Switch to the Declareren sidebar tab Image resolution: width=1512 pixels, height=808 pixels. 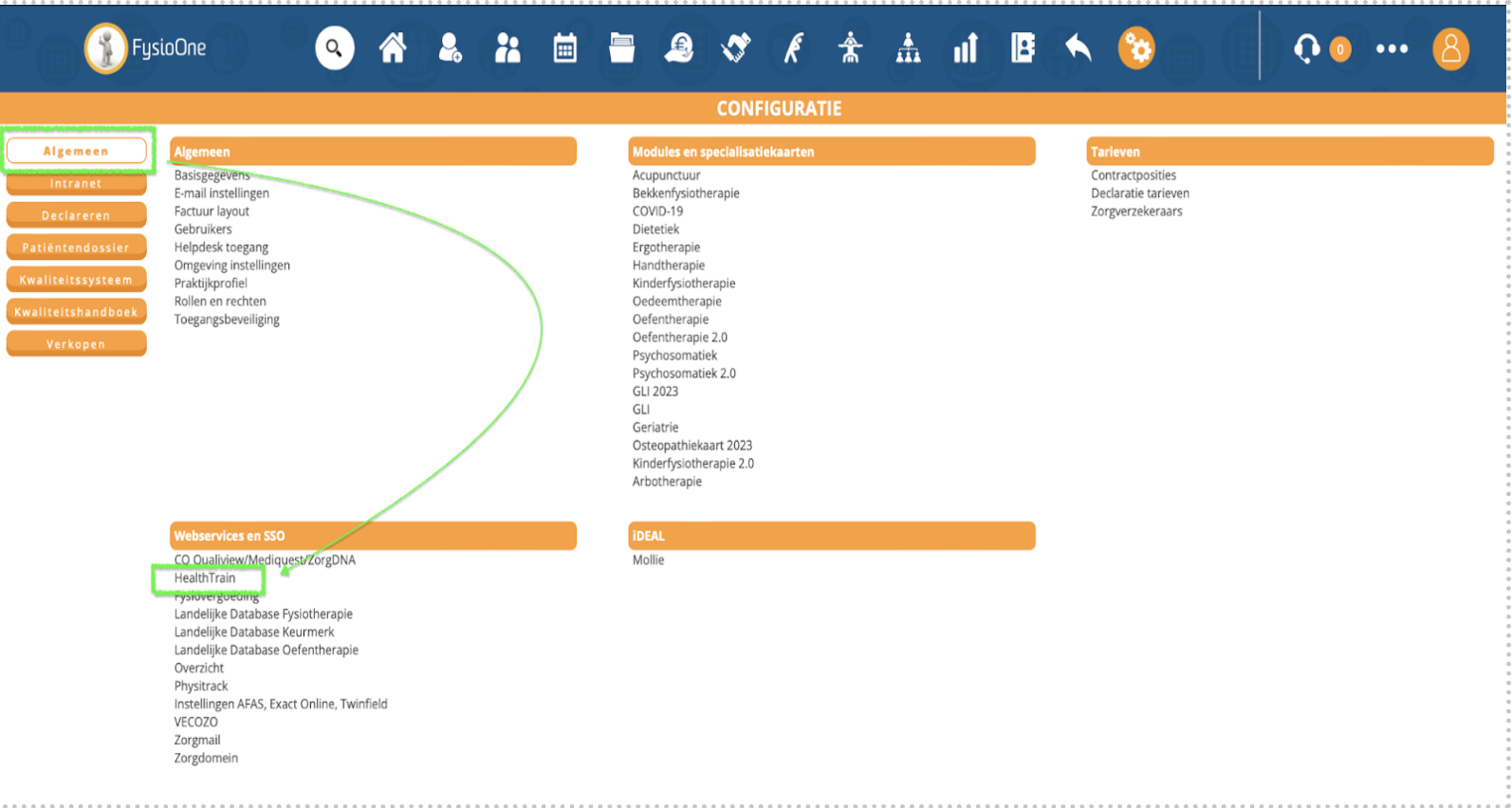click(76, 215)
